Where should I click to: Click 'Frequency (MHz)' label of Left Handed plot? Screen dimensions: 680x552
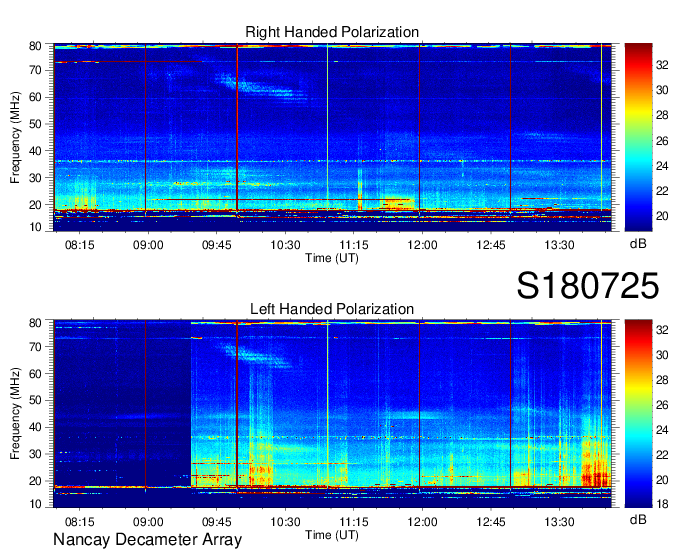pyautogui.click(x=15, y=414)
